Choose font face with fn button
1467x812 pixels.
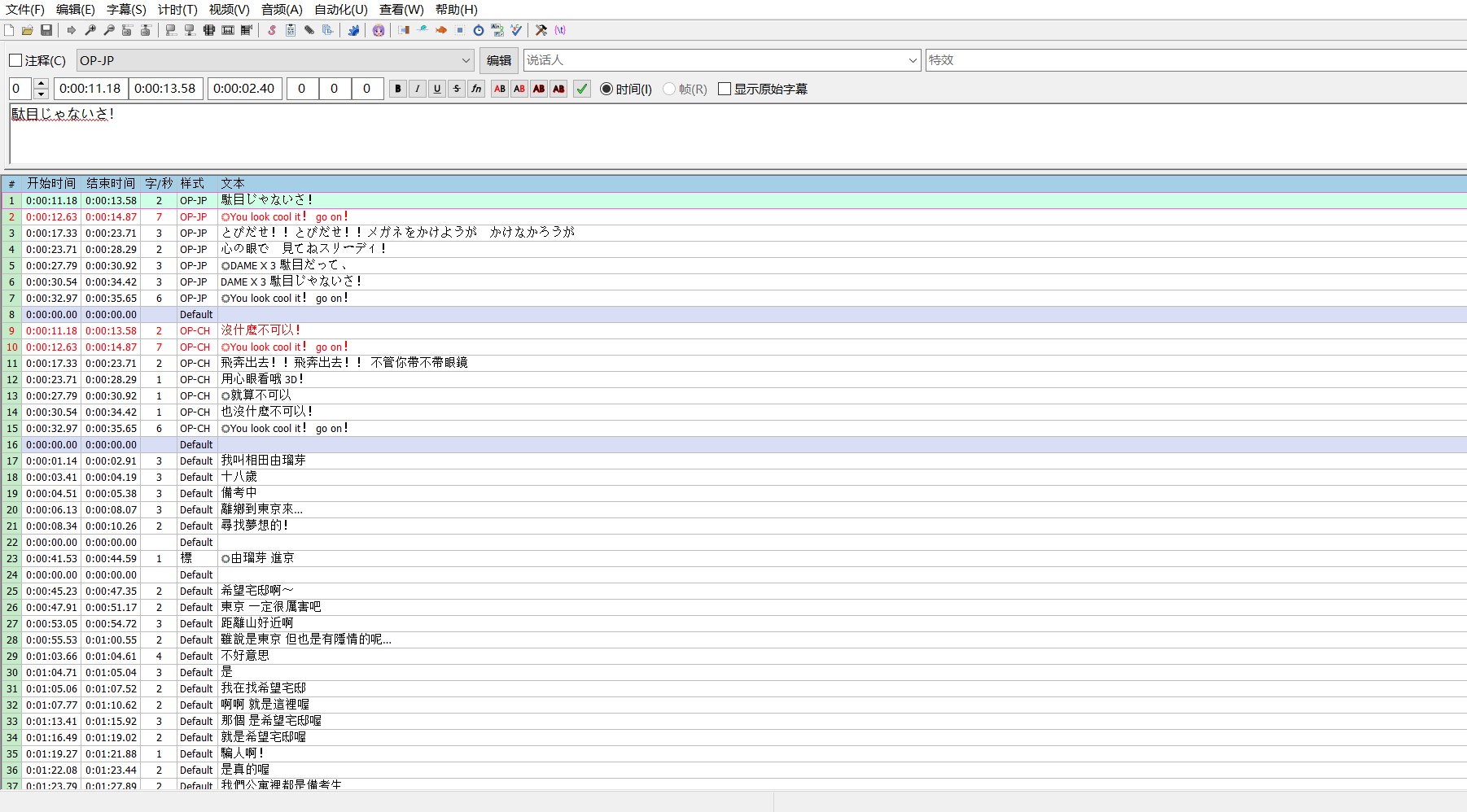pos(476,89)
